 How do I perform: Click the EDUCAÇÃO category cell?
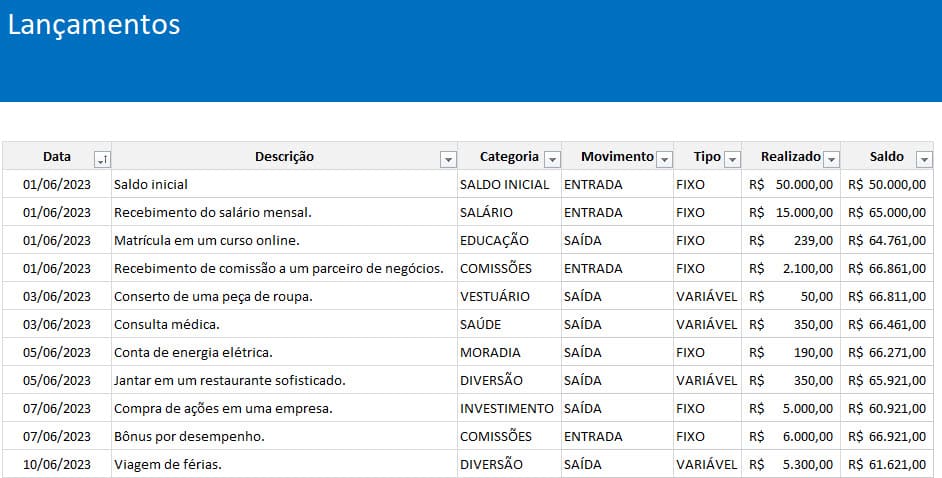click(494, 240)
